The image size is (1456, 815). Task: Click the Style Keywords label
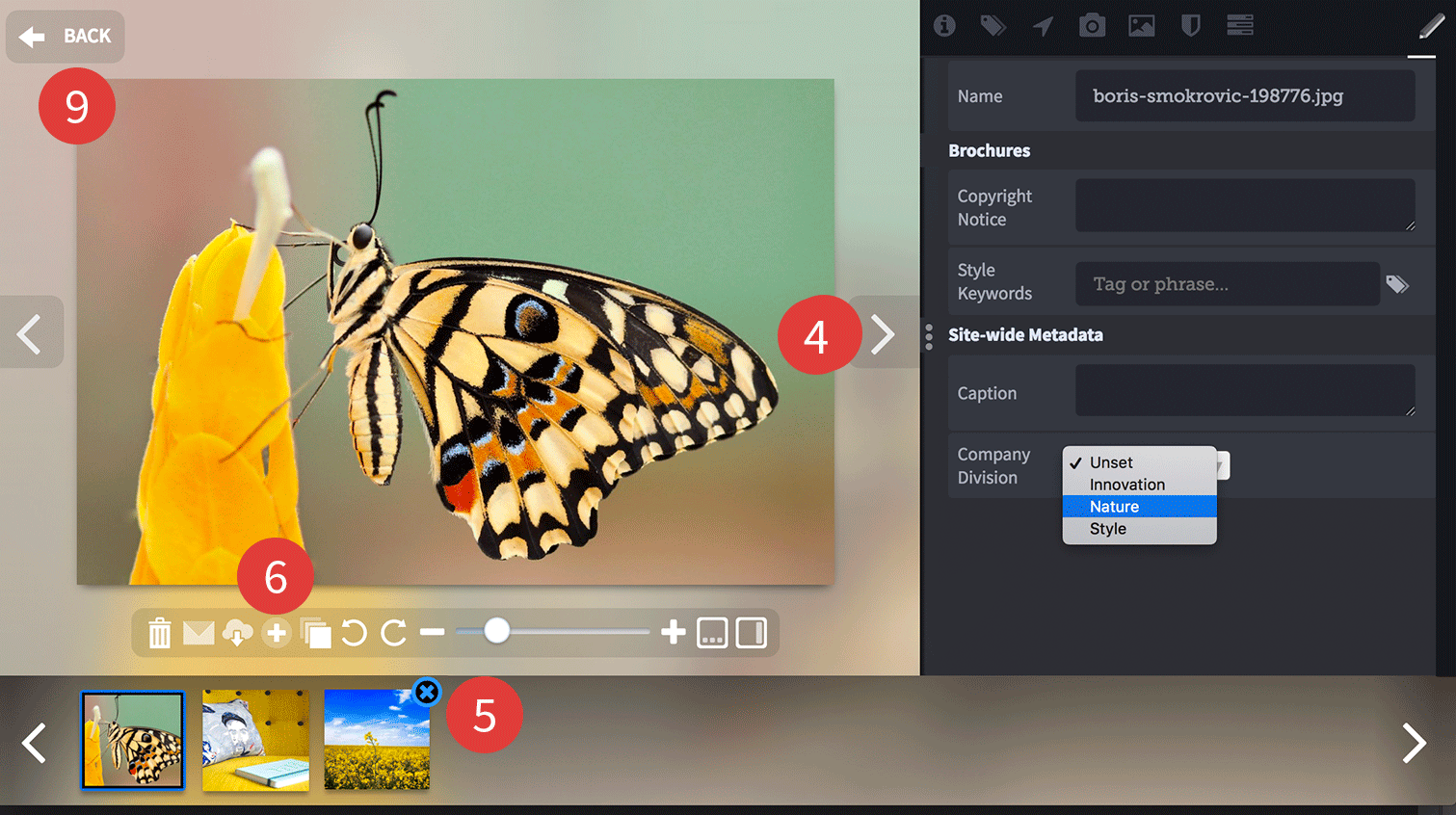point(994,282)
